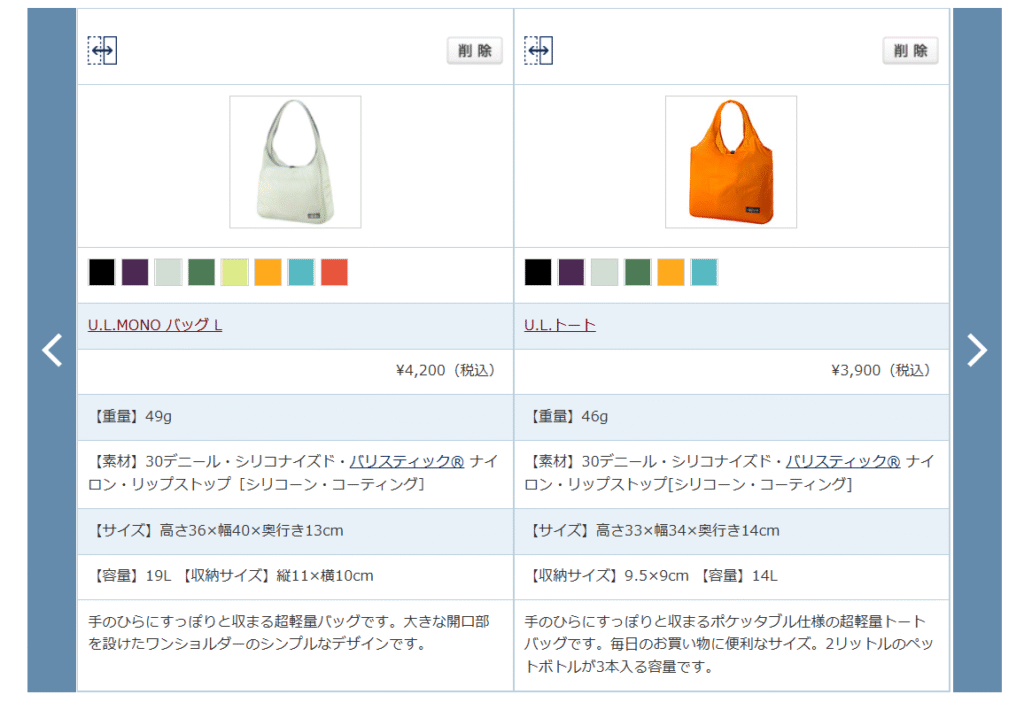Screen dimensions: 1024x702
Task: Select red swatch for U.L.MONO バッグ L
Action: point(334,272)
